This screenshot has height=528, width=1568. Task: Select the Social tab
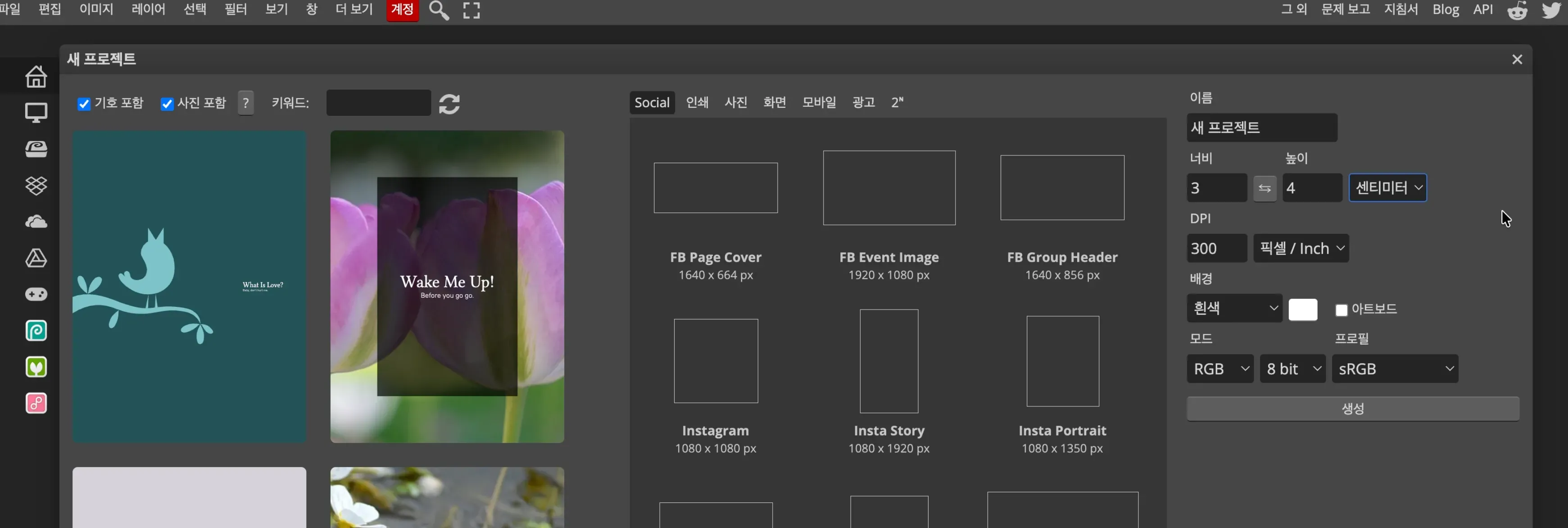point(652,102)
